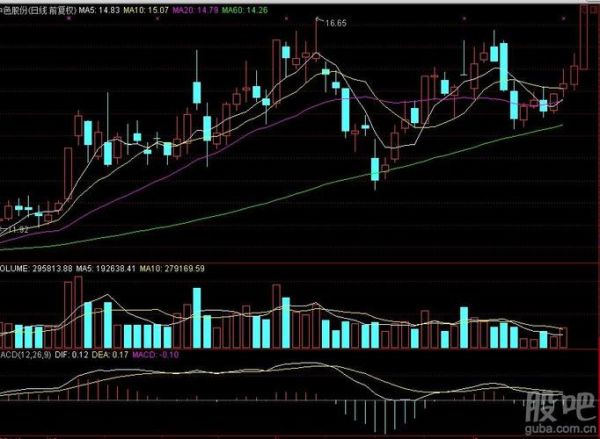600x439 pixels.
Task: Click the purple MA20: 14.78 label
Action: pyautogui.click(x=198, y=9)
